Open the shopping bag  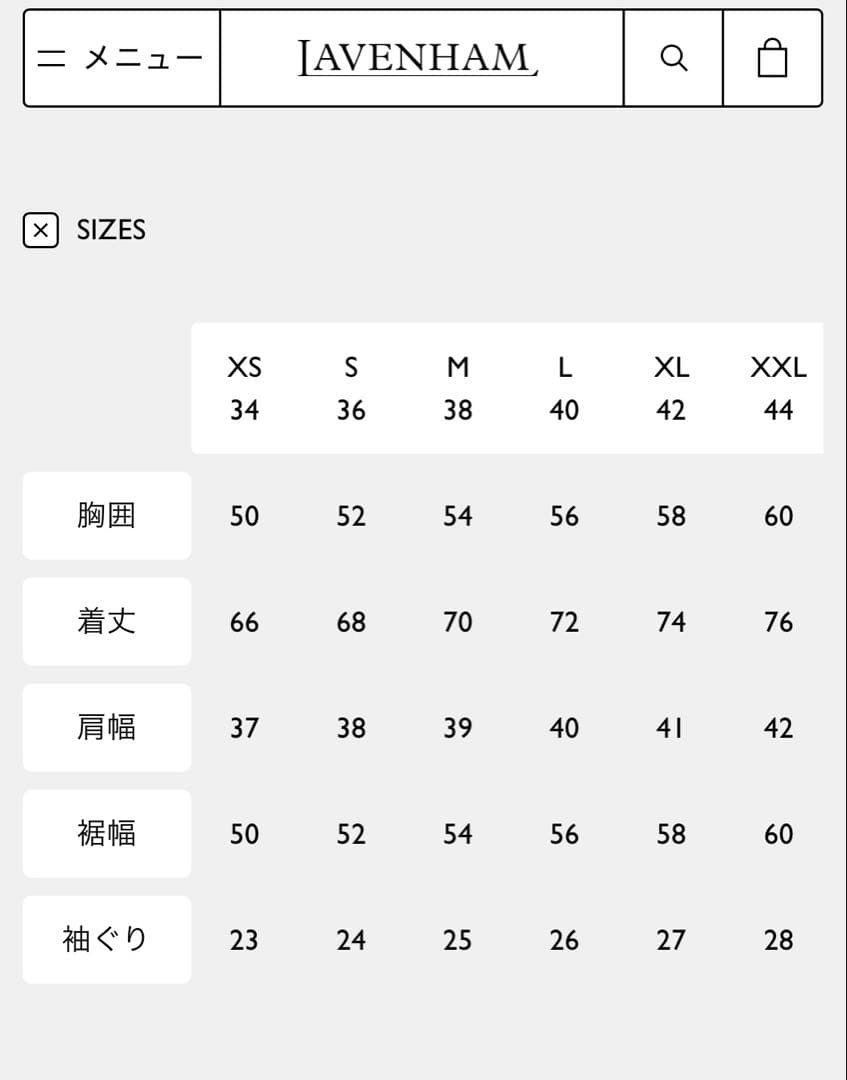[772, 58]
